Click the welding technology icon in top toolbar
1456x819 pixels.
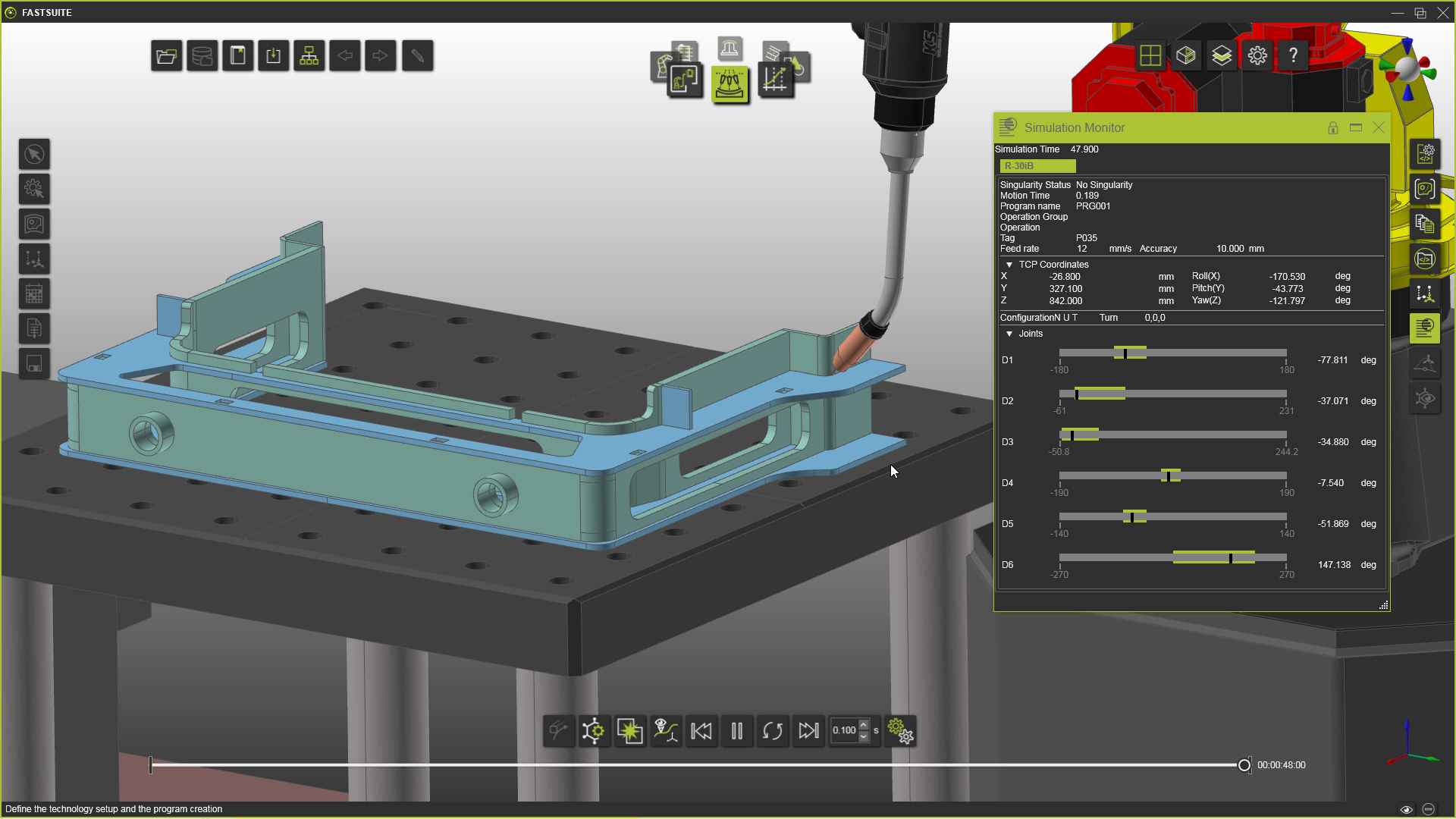(730, 86)
